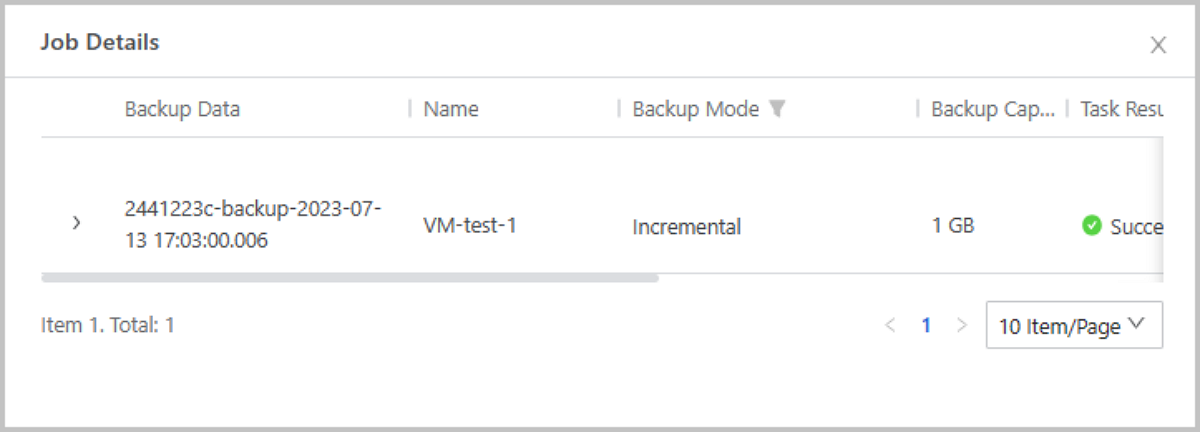
Task: Click the VM-test-1 name cell
Action: pyautogui.click(x=470, y=226)
